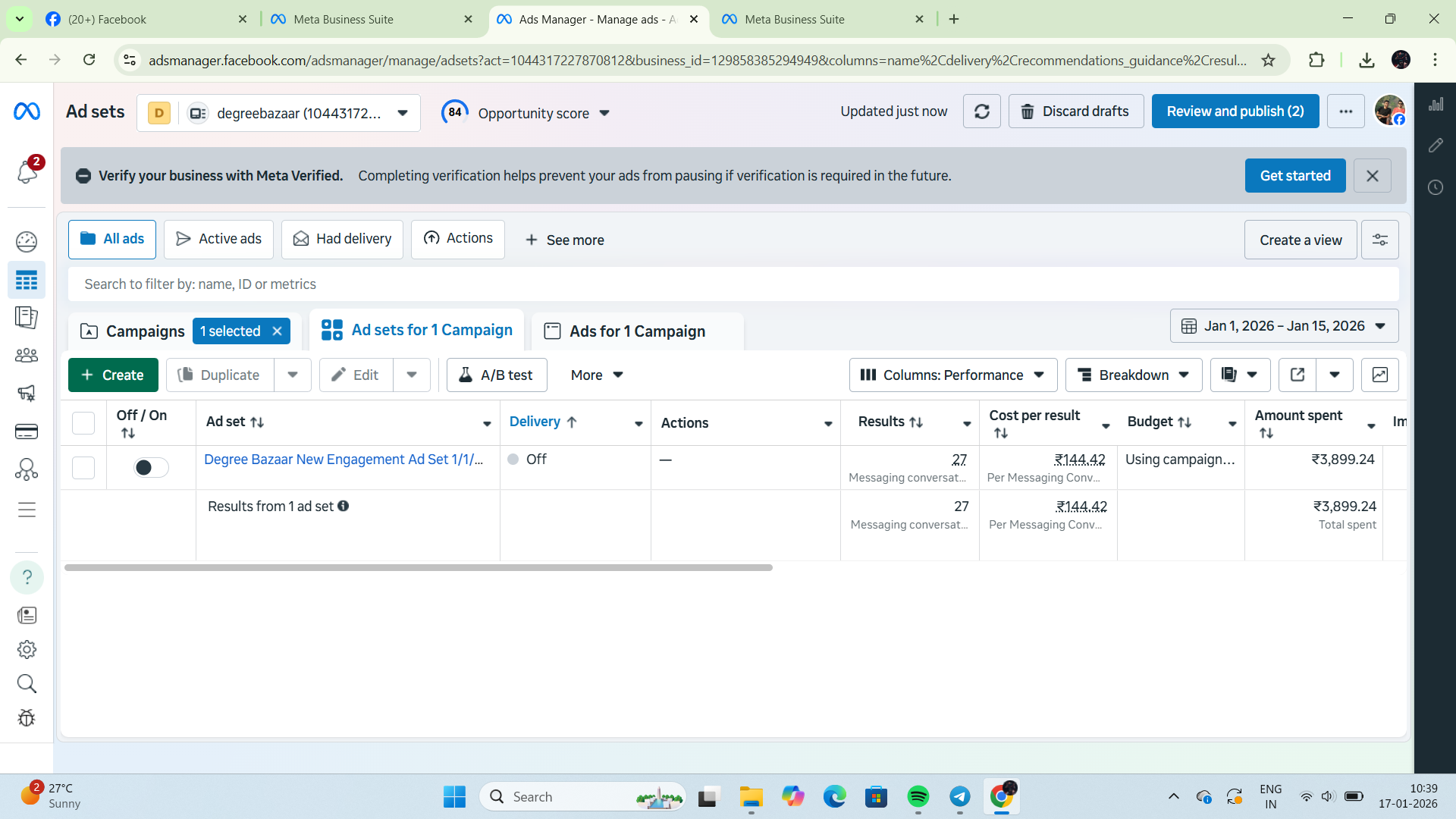Click the refresh data icon button

tap(981, 111)
